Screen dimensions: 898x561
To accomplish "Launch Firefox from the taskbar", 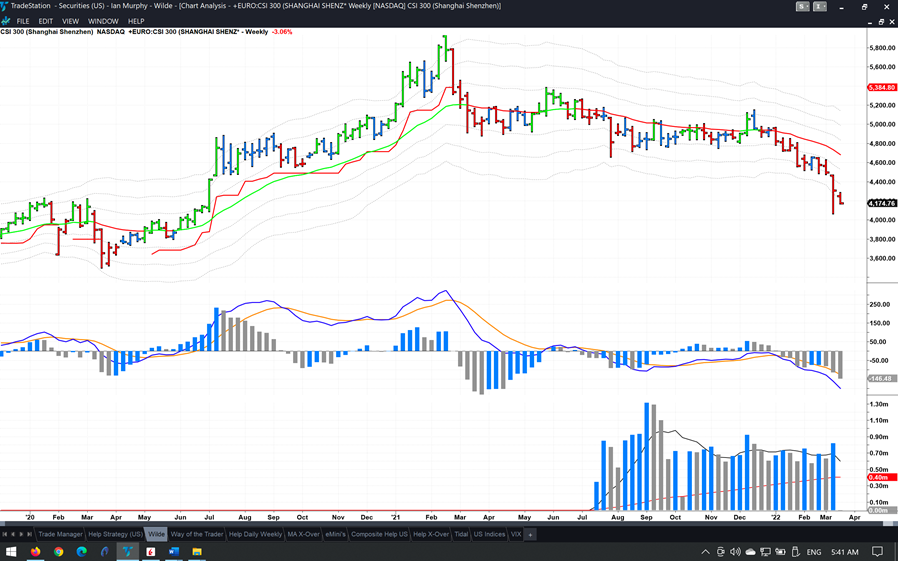I will (35, 551).
